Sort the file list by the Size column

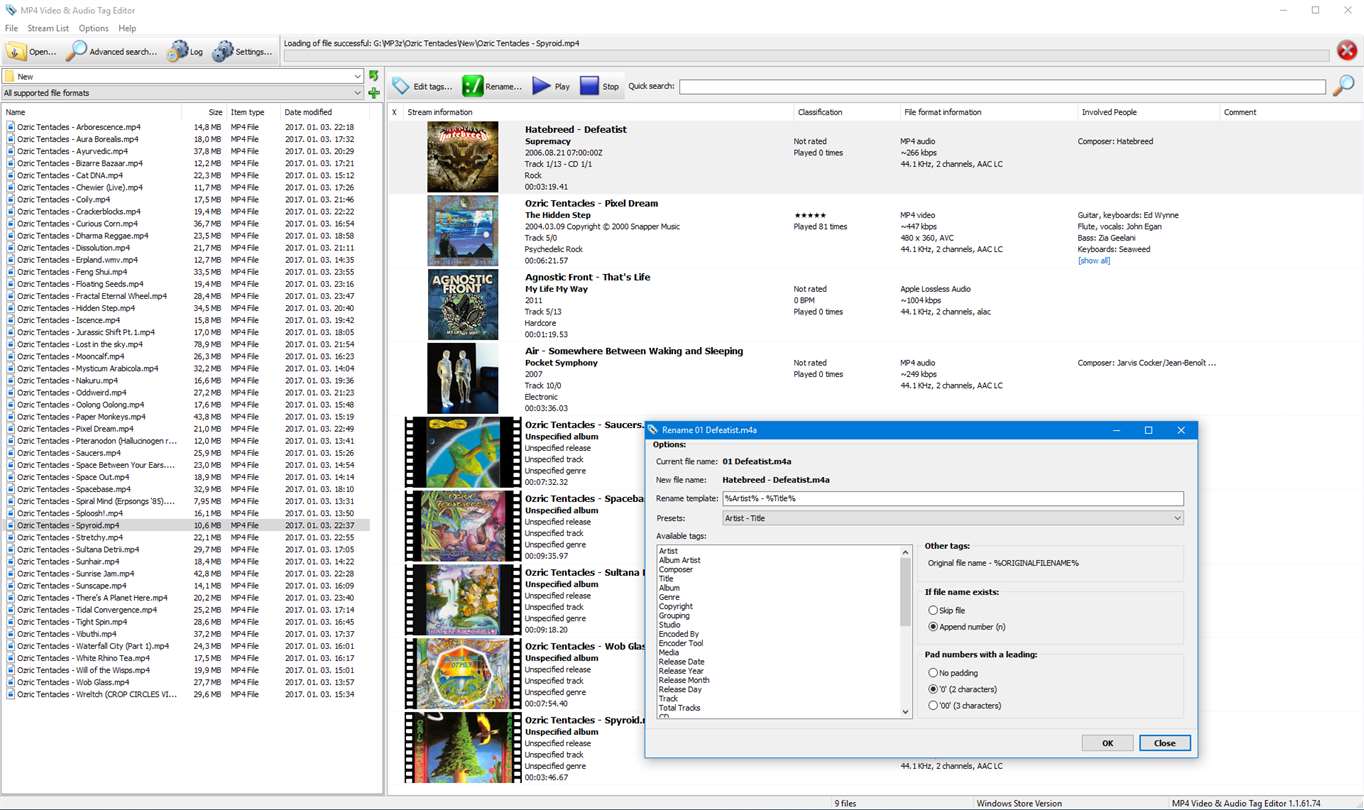[204, 112]
